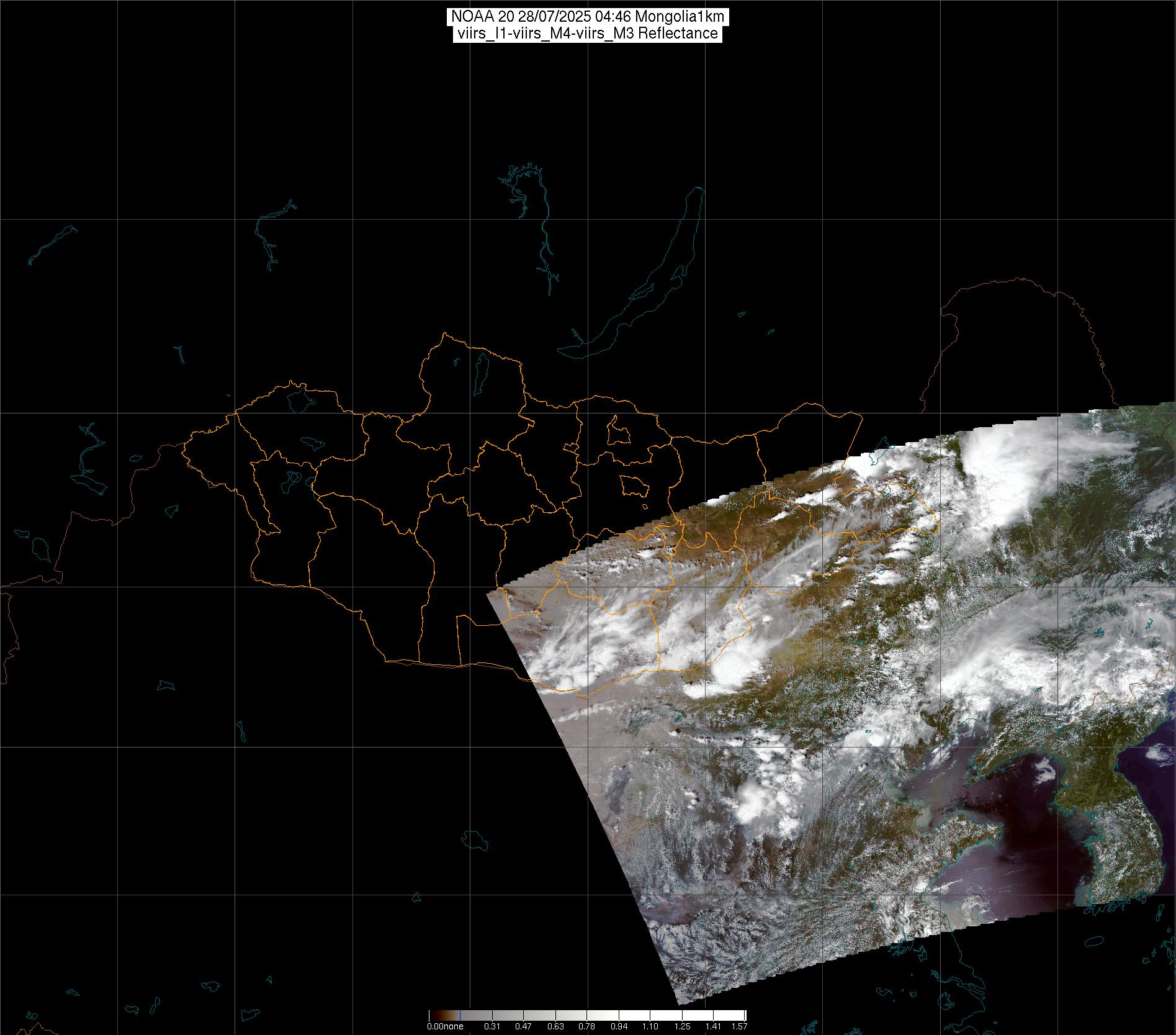Viewport: 1176px width, 1035px height.
Task: Click the 0.47 tick label on the colorbar
Action: tap(523, 1026)
